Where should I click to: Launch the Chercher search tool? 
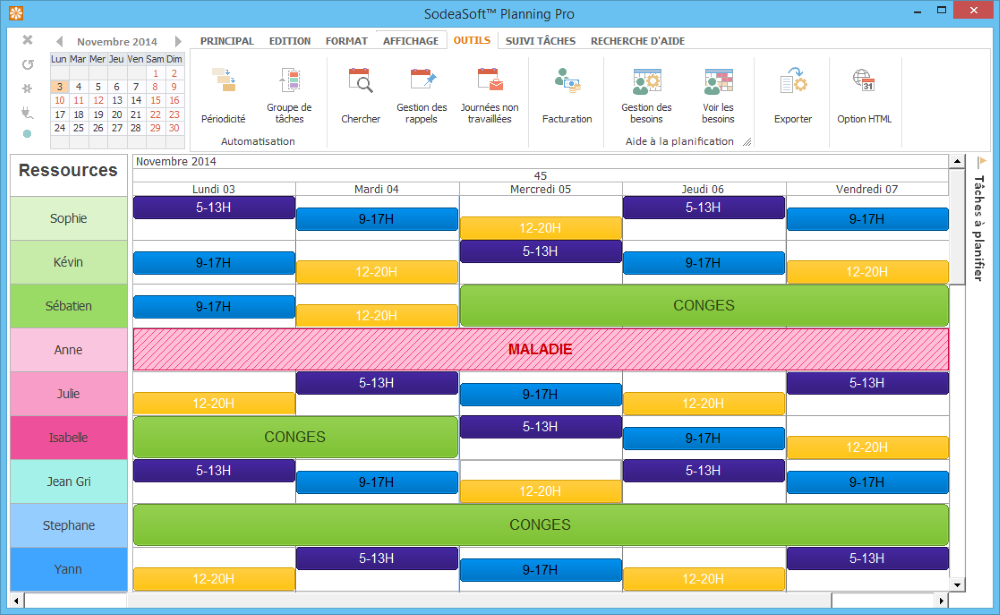point(360,96)
